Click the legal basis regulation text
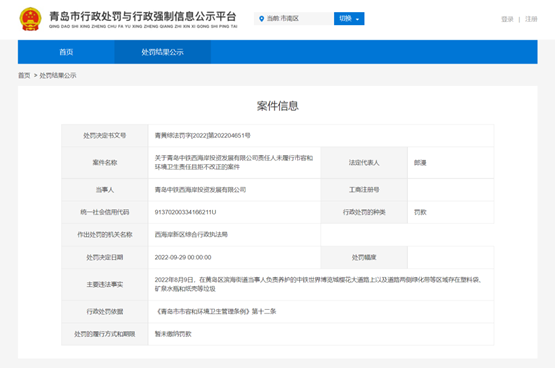Image resolution: width=555 pixels, height=368 pixels. [216, 311]
